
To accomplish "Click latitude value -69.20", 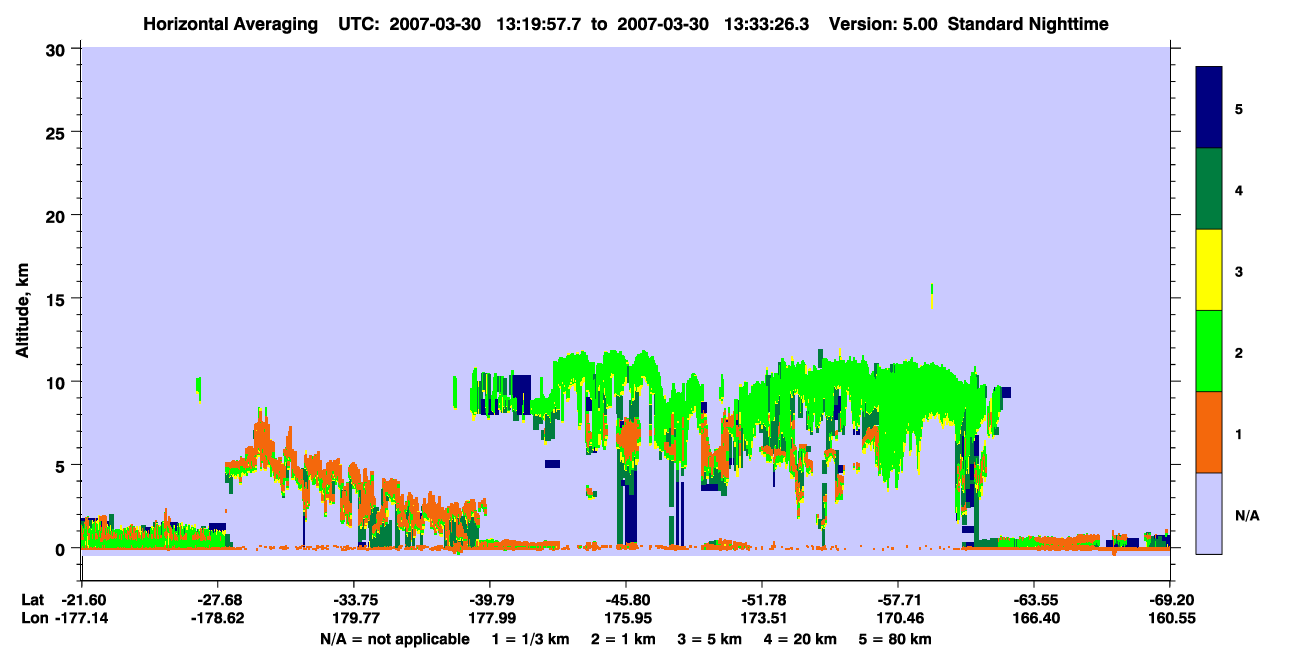I will click(x=1170, y=600).
